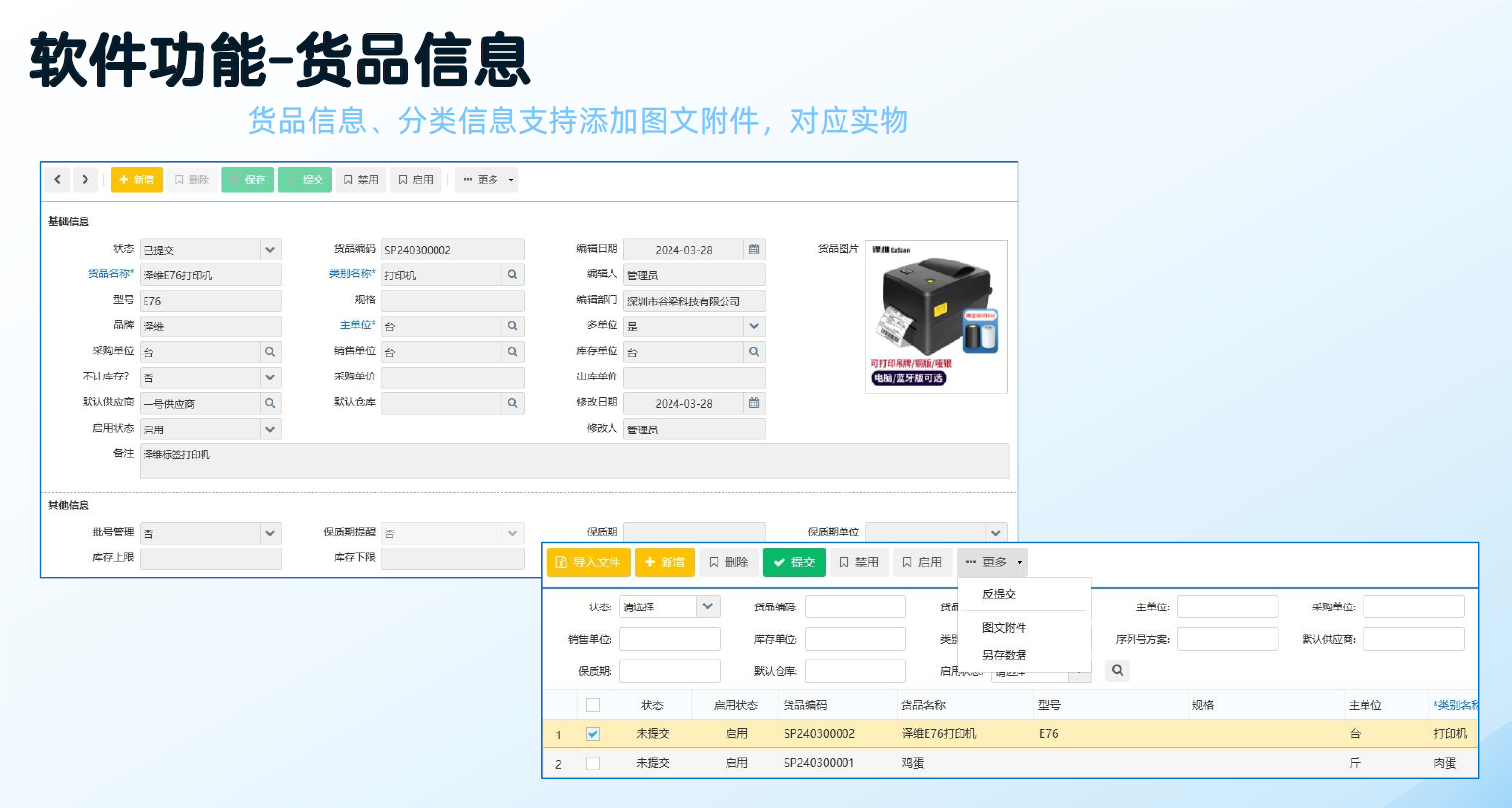Expand the 状态 dropdown showing 已提交

pos(270,250)
